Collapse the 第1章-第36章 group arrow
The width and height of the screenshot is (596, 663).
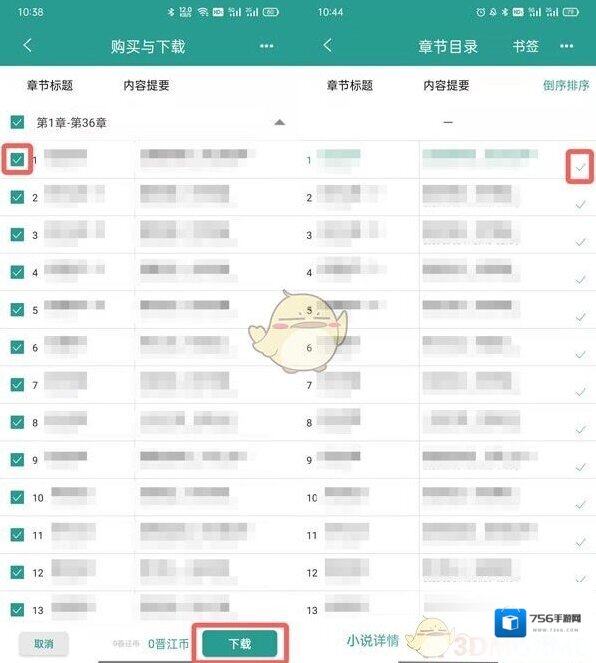pos(279,123)
